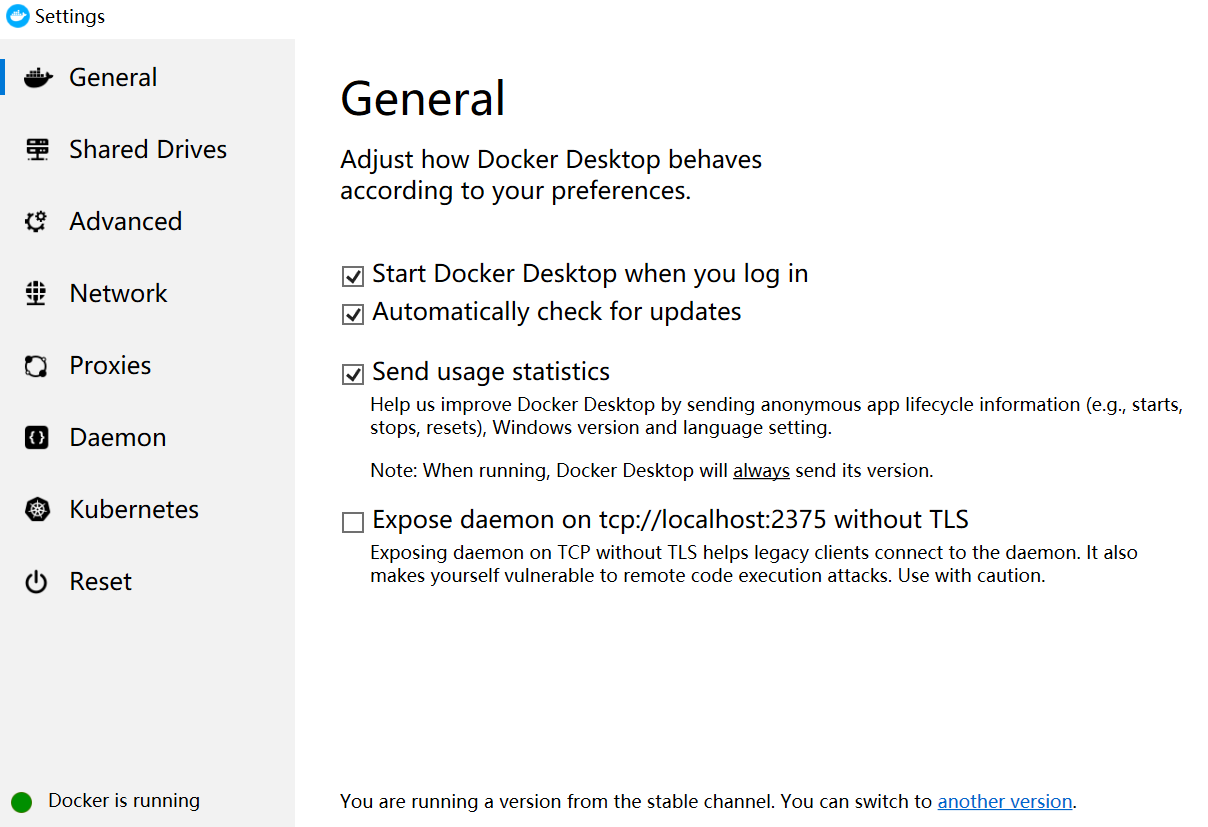Disable Start Docker Desktop when you log in
The height and width of the screenshot is (827, 1208).
pos(353,275)
